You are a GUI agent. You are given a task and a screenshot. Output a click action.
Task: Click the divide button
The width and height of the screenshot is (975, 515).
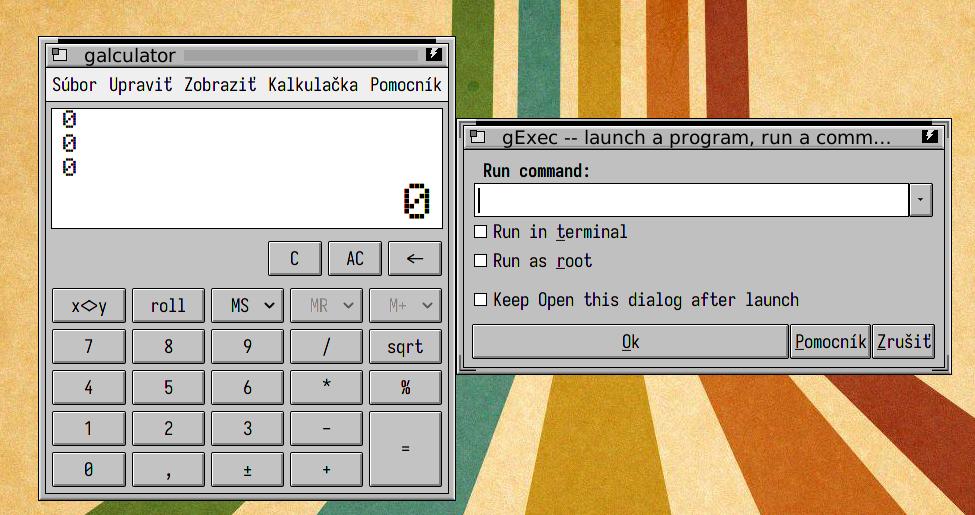tap(326, 346)
